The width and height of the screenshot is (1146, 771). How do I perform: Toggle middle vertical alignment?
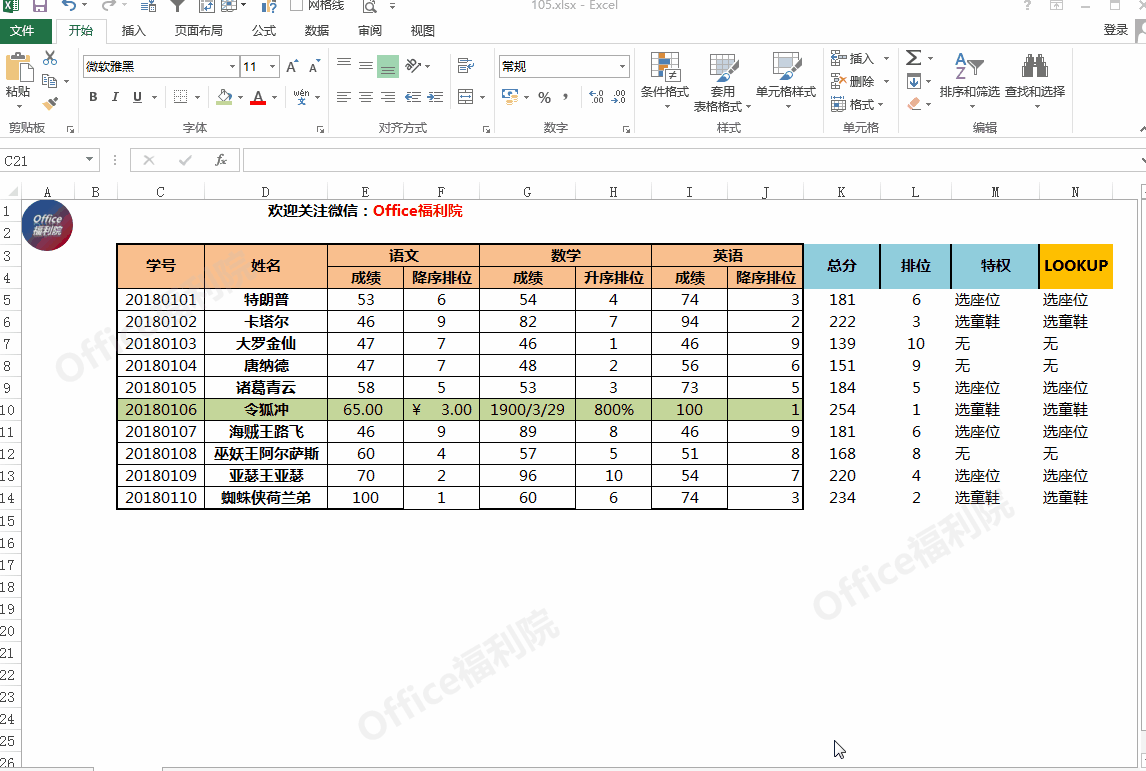point(366,66)
